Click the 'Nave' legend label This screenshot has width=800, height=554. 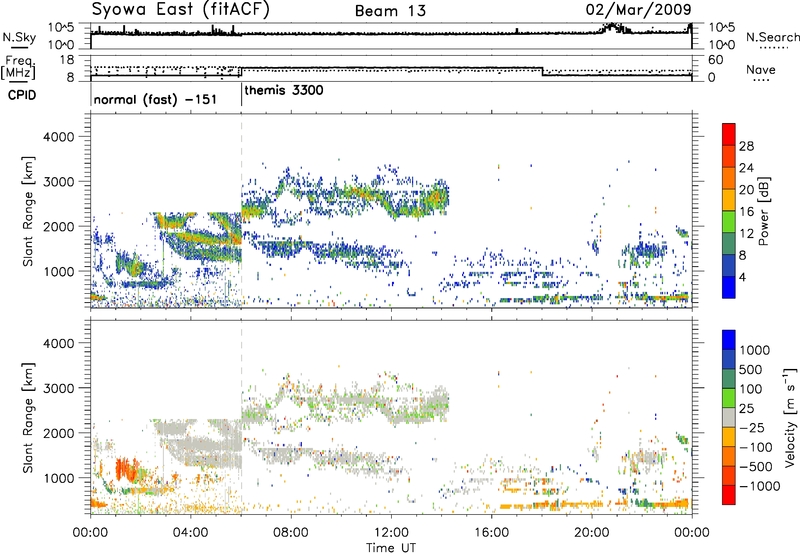coord(761,70)
